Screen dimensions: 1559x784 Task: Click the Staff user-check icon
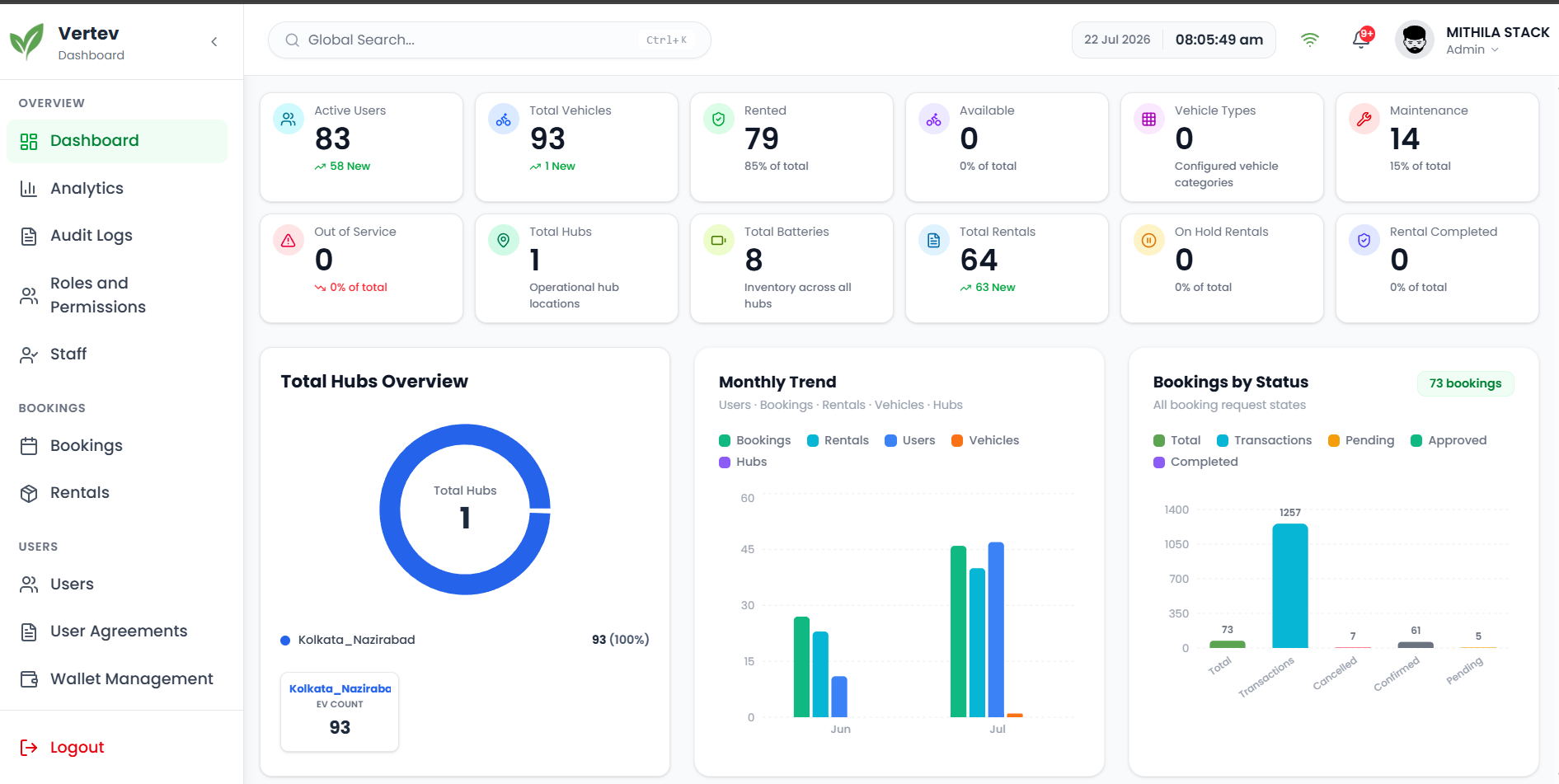tap(29, 354)
